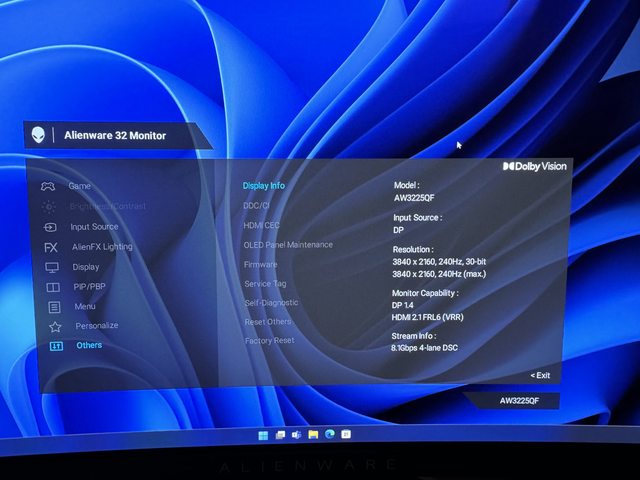Viewport: 640px width, 480px height.
Task: Open Personalize via the star icon
Action: pyautogui.click(x=55, y=326)
